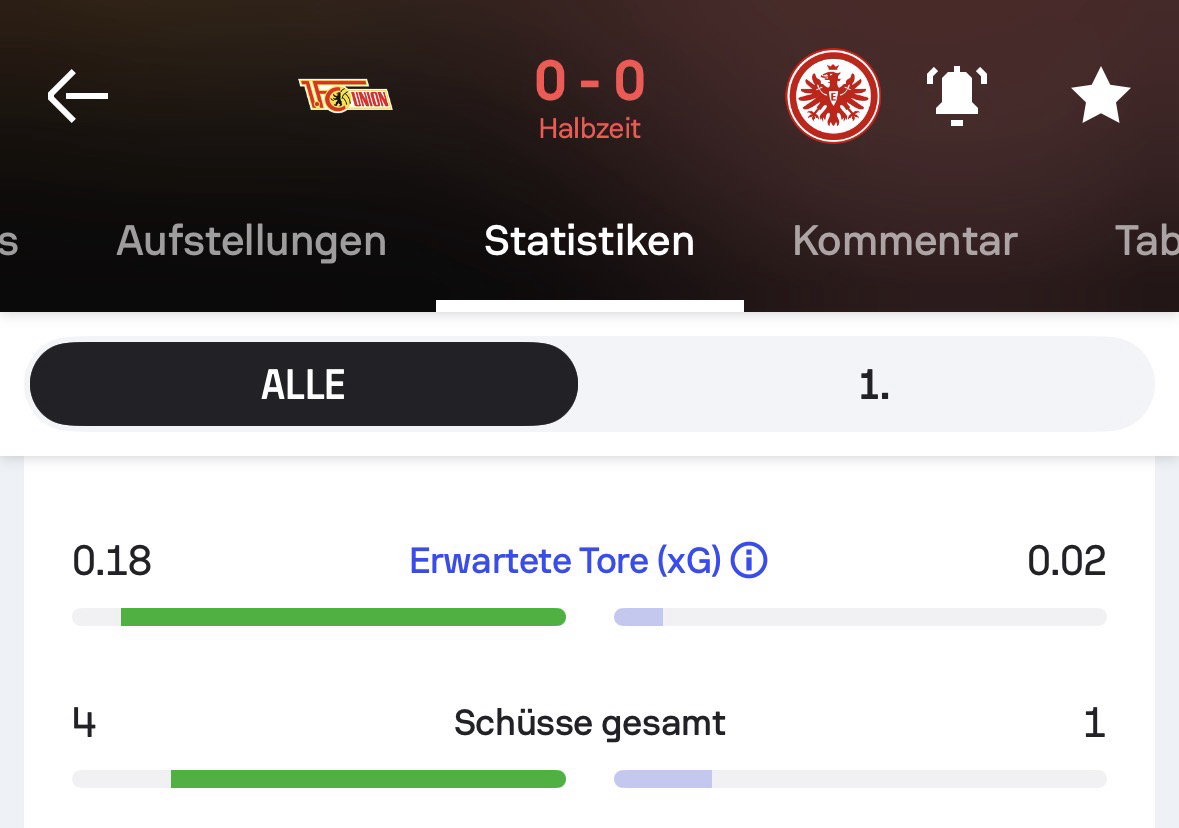Show info for Erwartete Tore (xG)

[749, 561]
